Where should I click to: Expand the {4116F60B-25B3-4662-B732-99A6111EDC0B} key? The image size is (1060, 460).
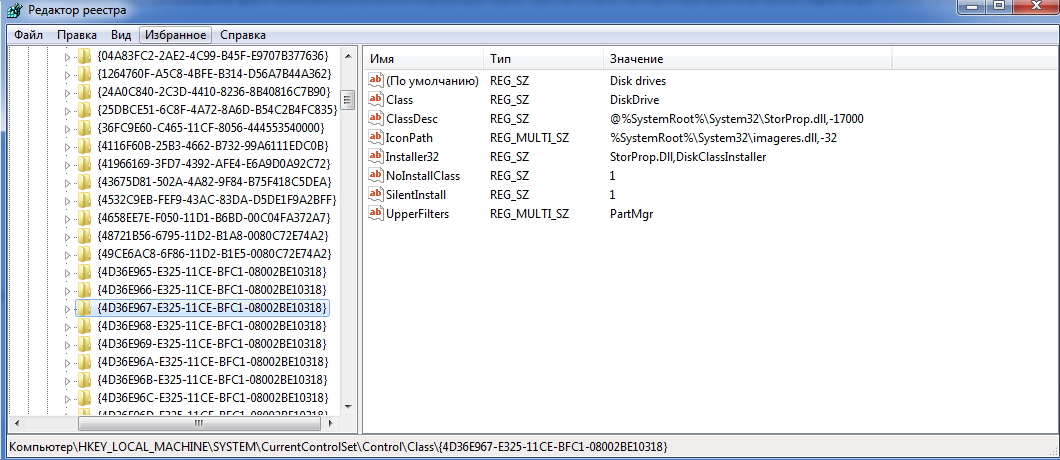(x=67, y=147)
